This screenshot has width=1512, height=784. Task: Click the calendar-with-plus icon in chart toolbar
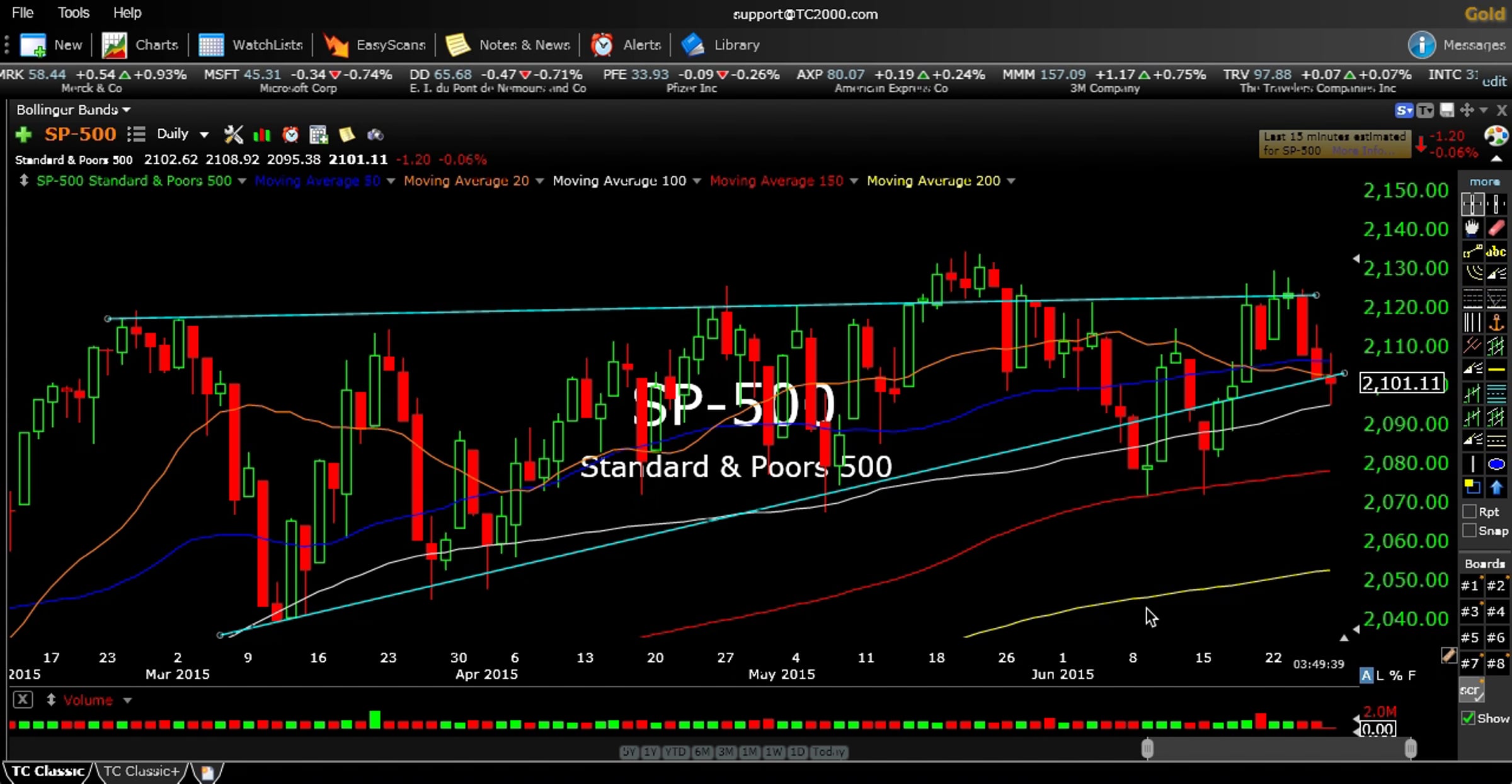[319, 134]
